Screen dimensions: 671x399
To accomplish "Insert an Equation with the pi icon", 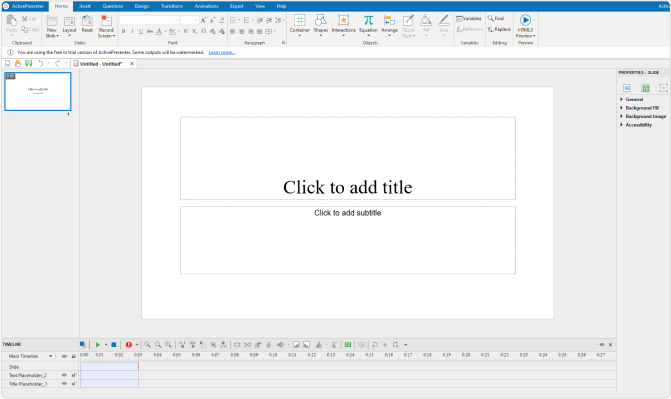I will [368, 20].
